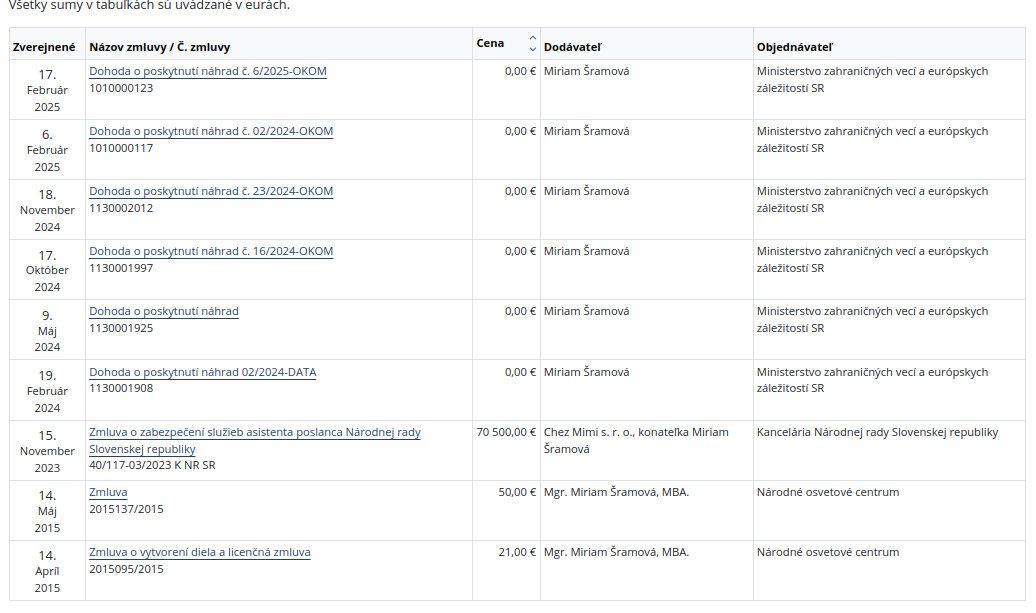This screenshot has height=613, width=1036.
Task: Click the contract number 1010000123
Action: click(x=121, y=88)
